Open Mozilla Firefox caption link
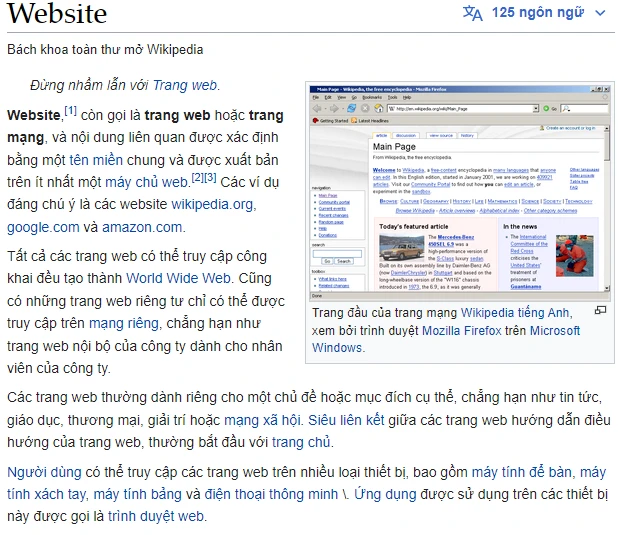 (x=462, y=330)
